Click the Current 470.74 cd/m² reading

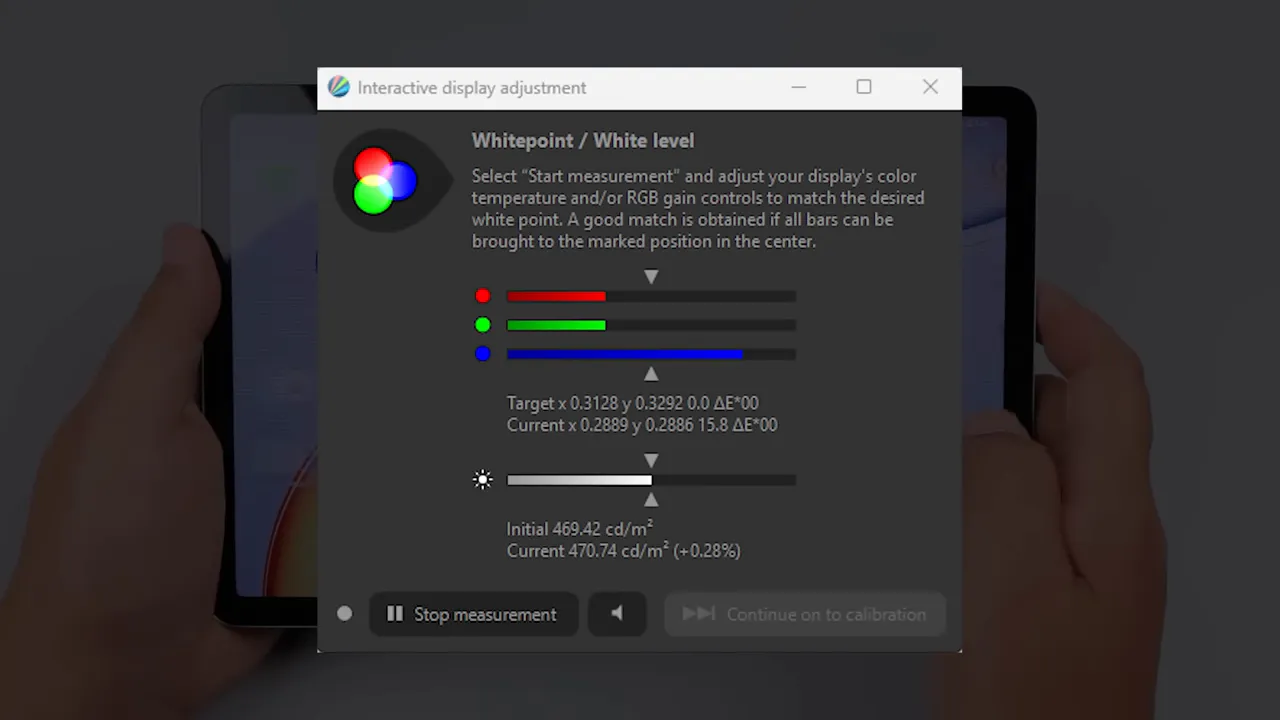623,551
